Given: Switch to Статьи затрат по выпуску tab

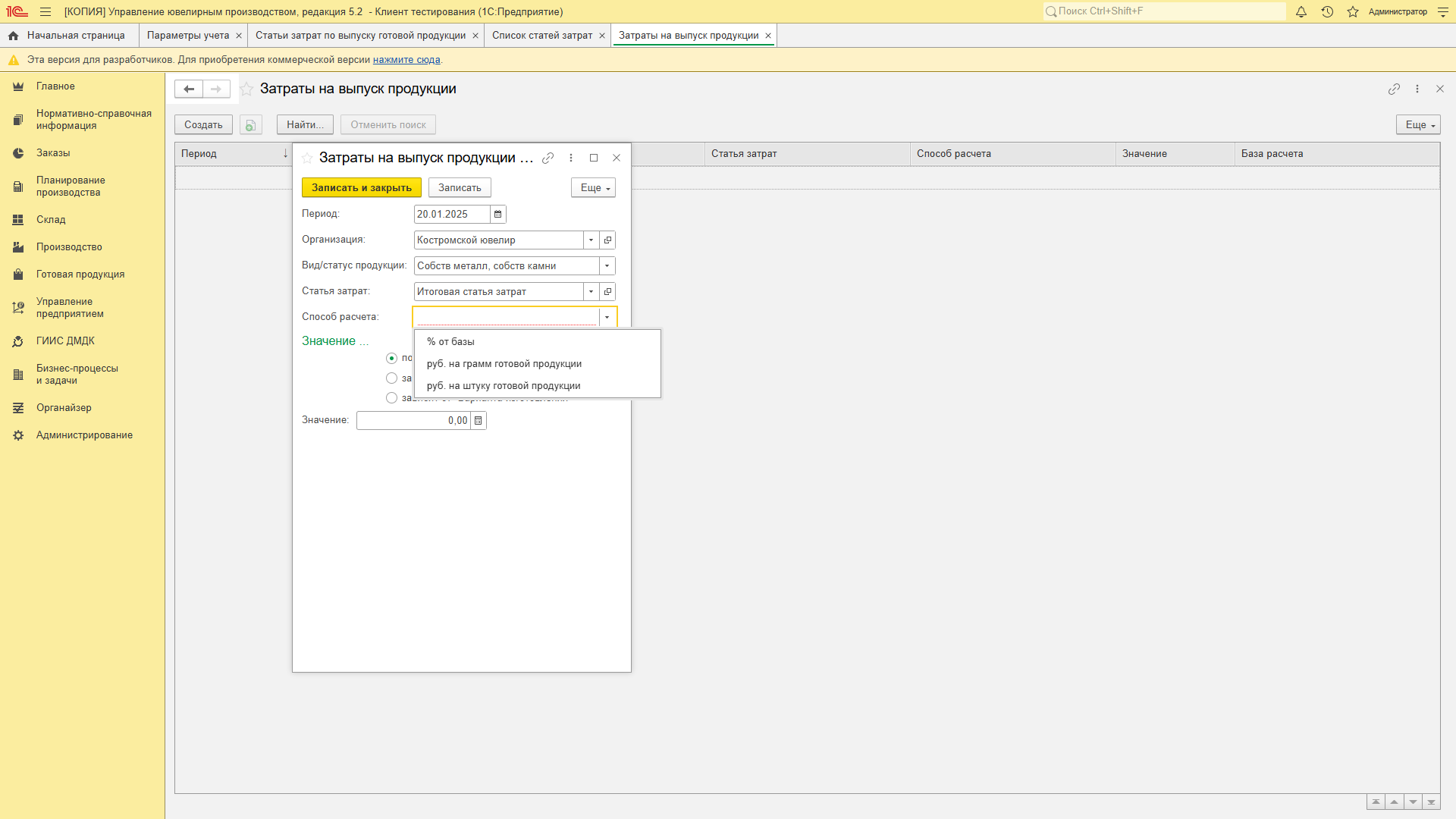Looking at the screenshot, I should coord(360,36).
